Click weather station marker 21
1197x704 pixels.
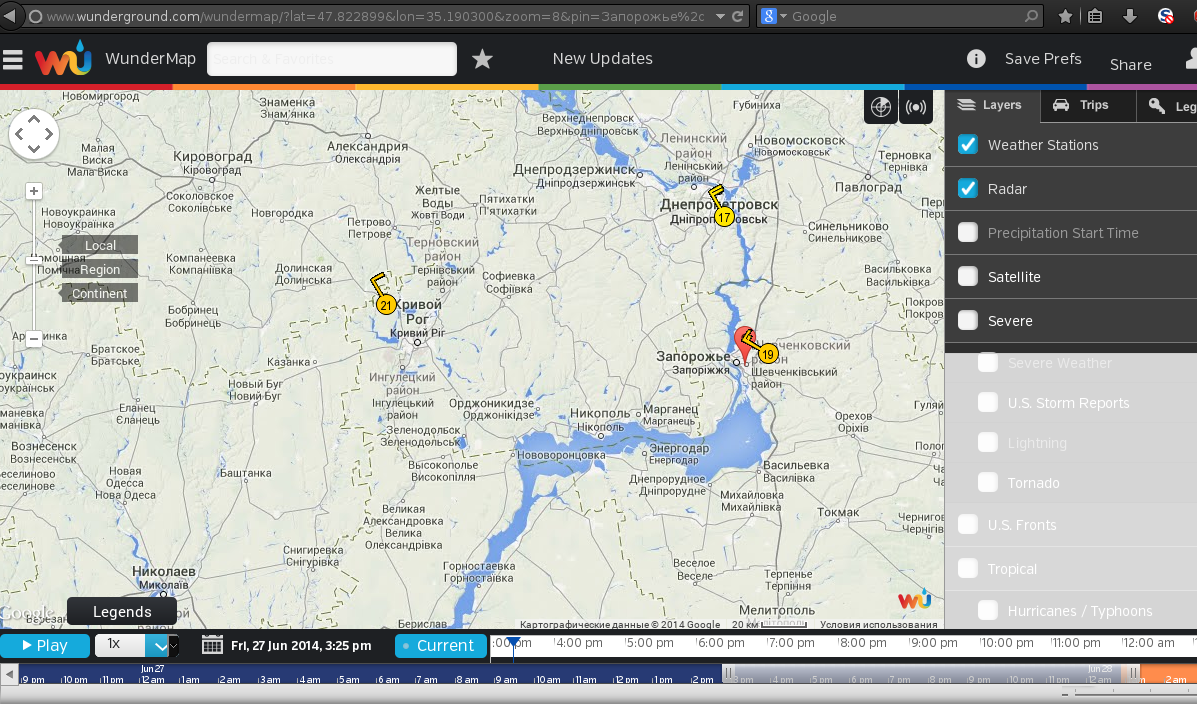click(x=386, y=305)
